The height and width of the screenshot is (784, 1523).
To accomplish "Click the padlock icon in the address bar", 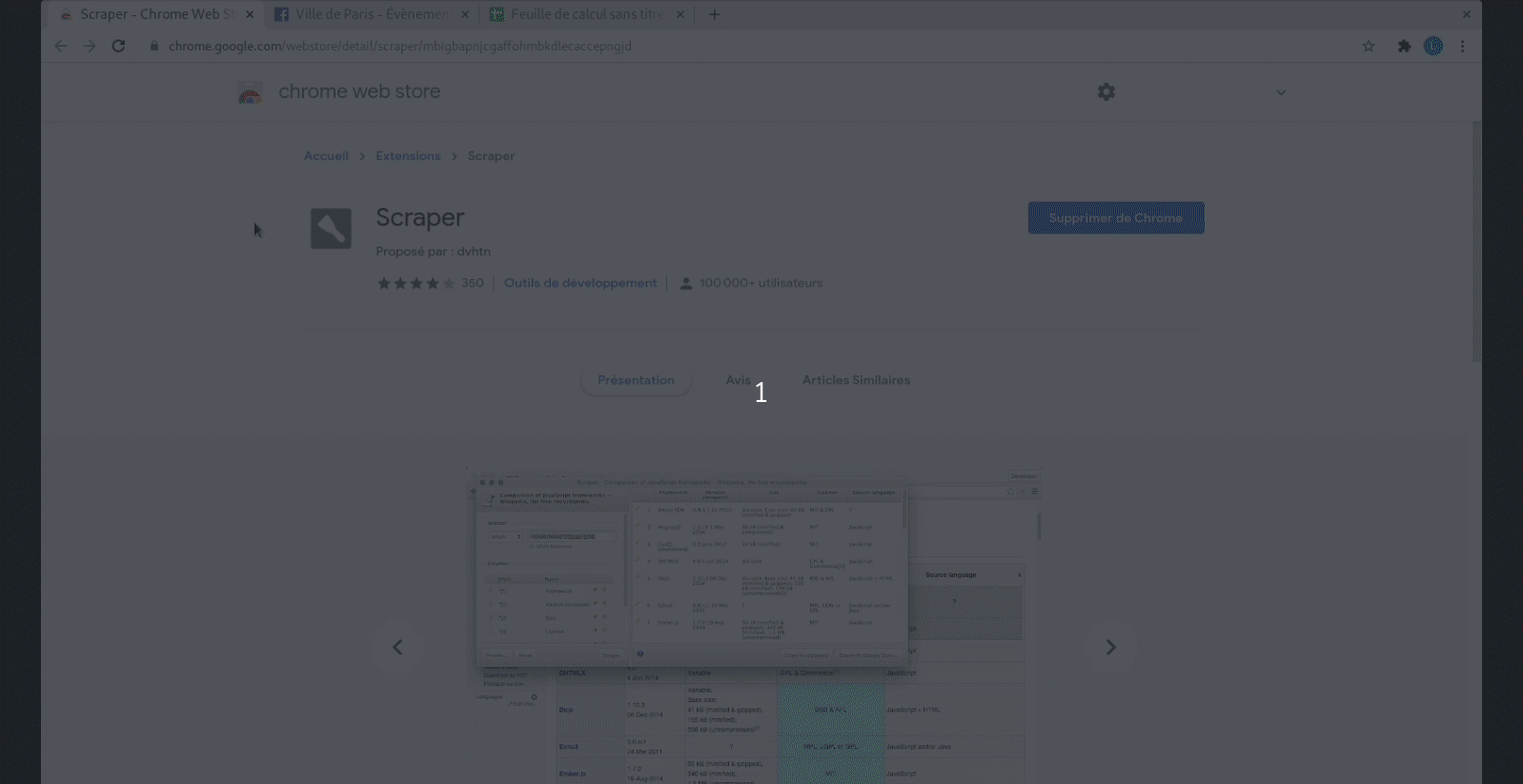I will [x=153, y=46].
